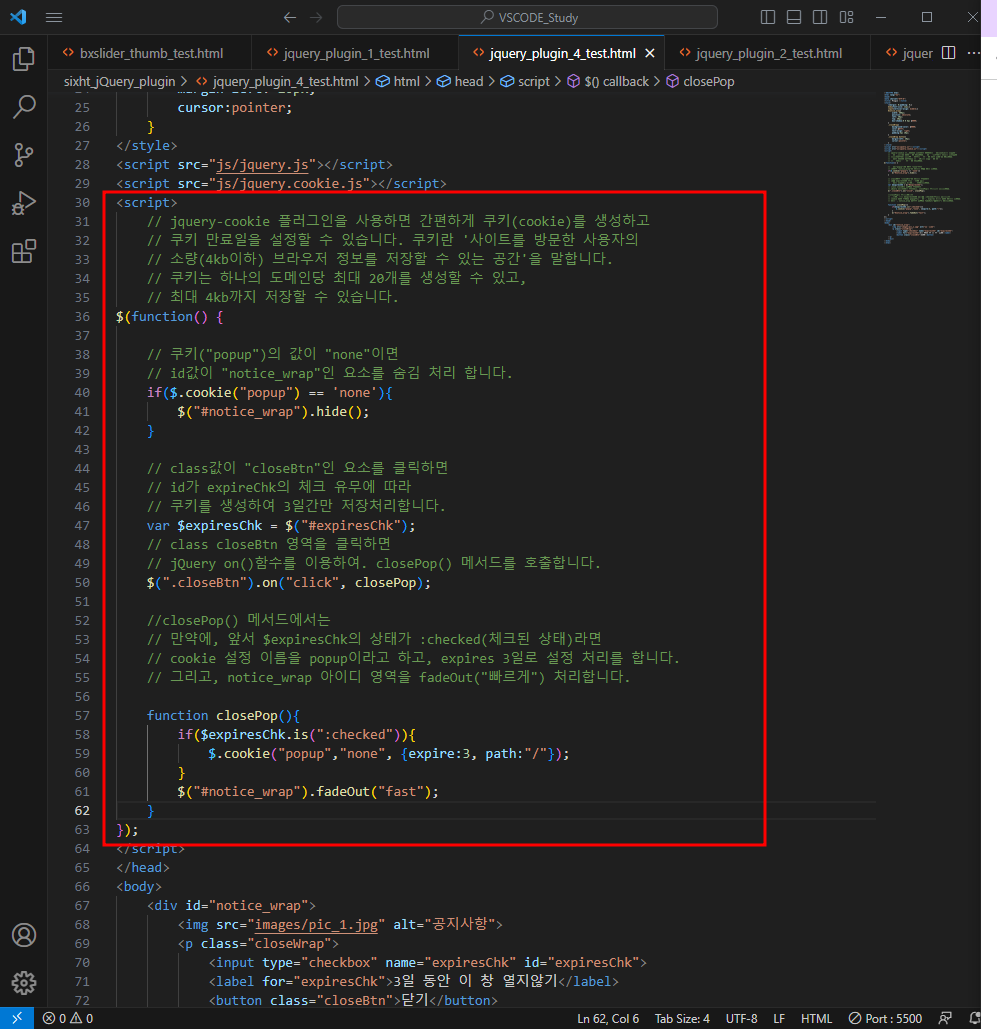Click line number 36 in the gutter
Viewport: 997px width, 1029px height.
click(x=82, y=316)
